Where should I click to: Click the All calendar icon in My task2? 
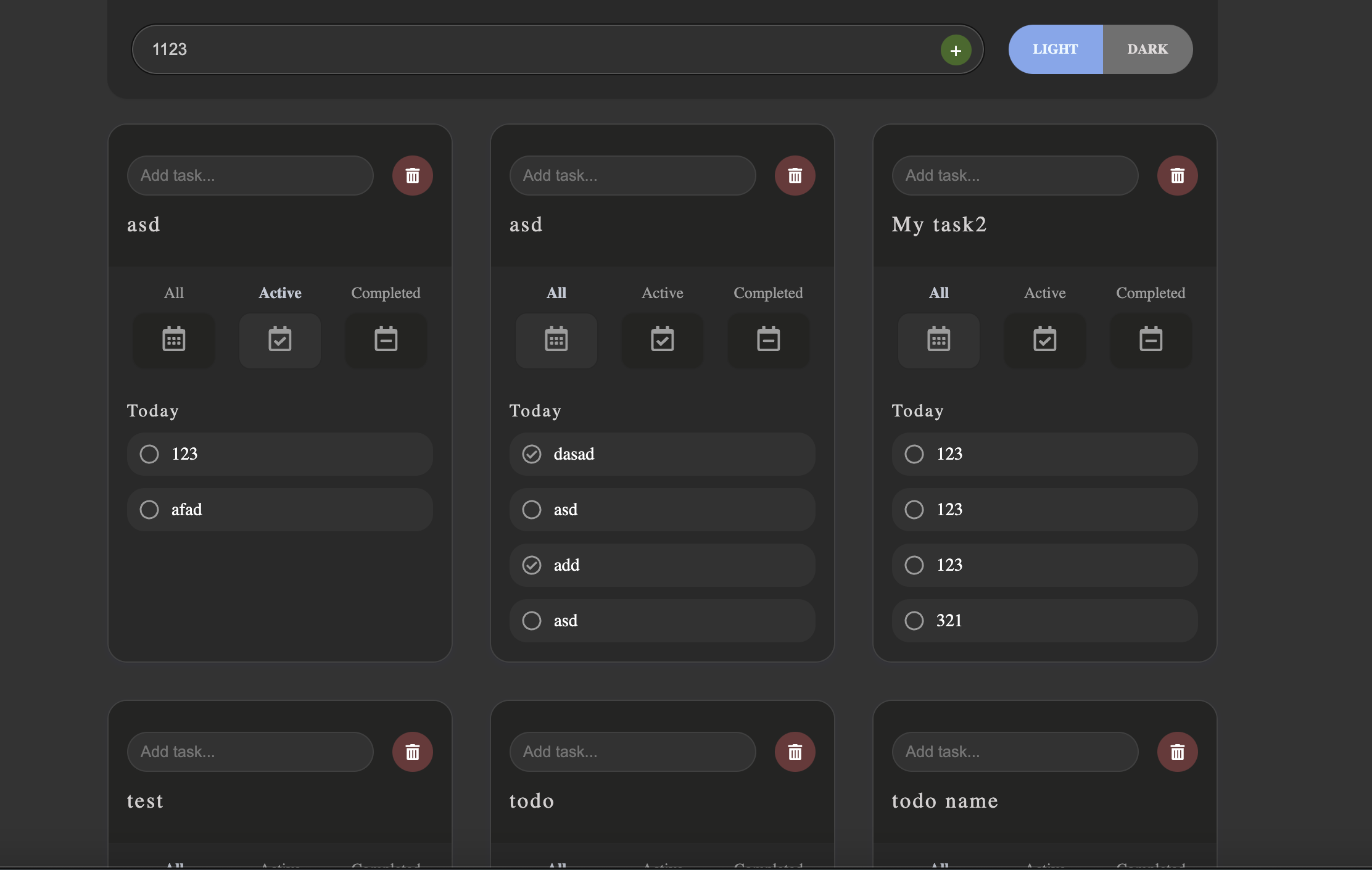click(x=938, y=340)
